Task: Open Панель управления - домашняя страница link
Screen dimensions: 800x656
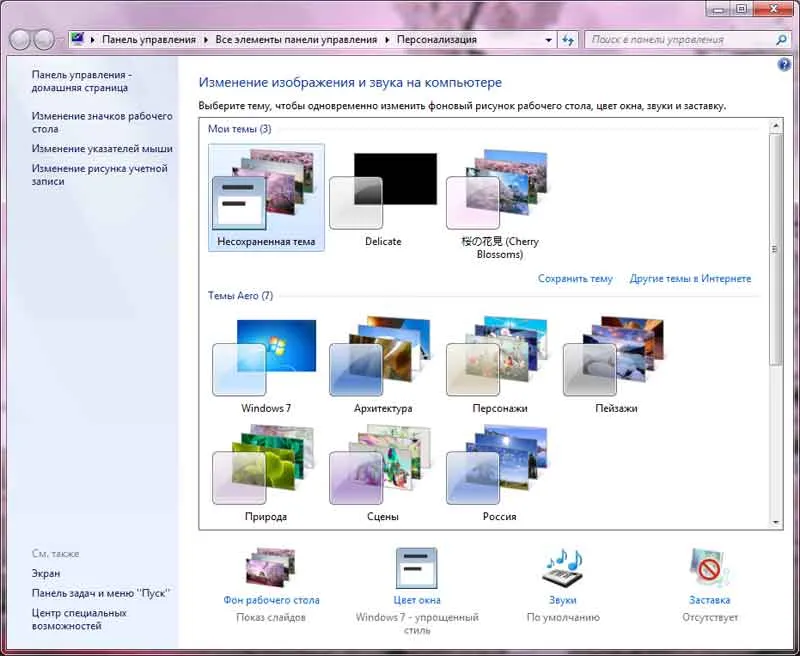Action: pyautogui.click(x=82, y=81)
